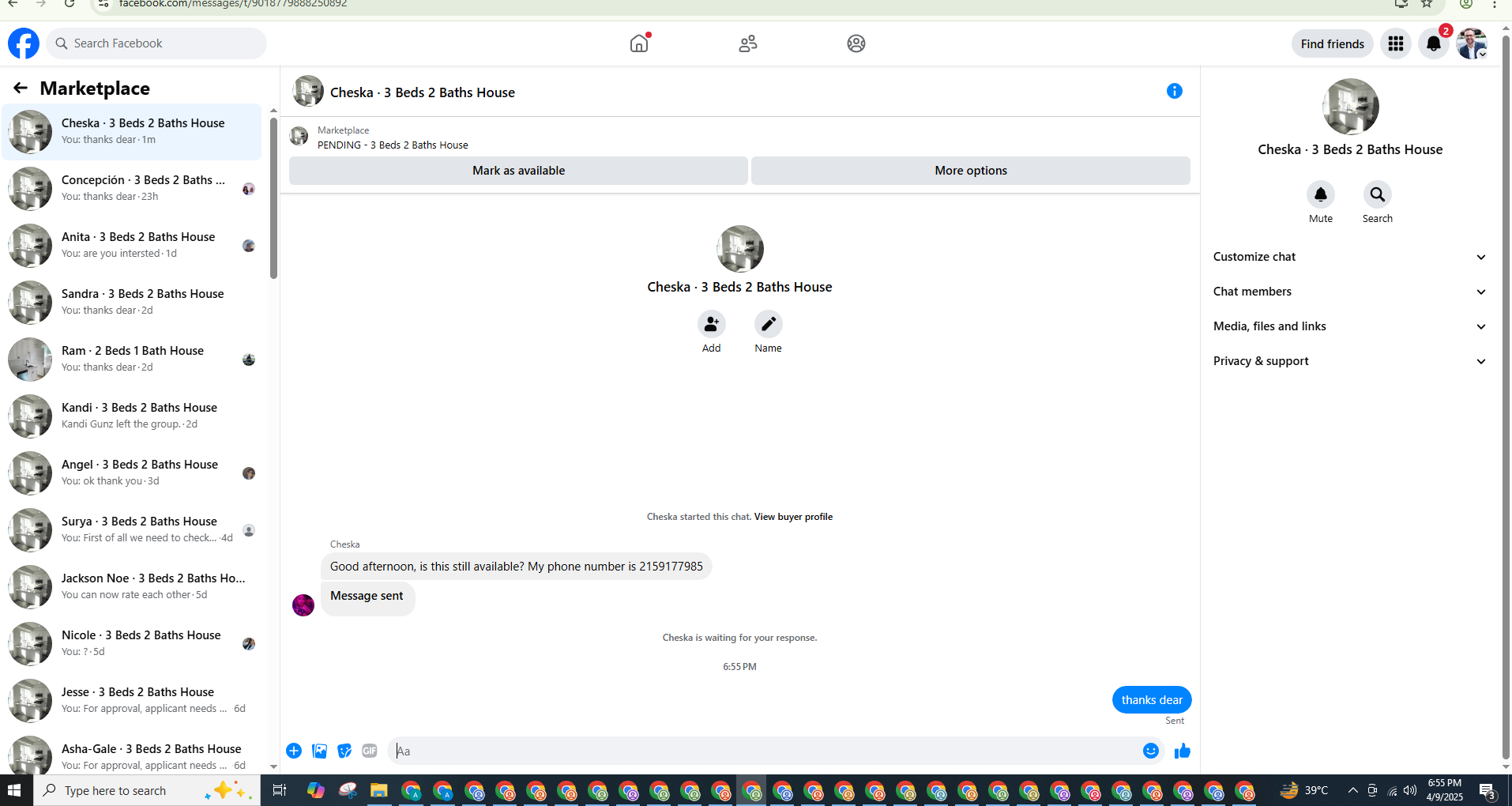Open the Cheska conversation in the list
This screenshot has width=1512, height=806.
click(x=132, y=131)
